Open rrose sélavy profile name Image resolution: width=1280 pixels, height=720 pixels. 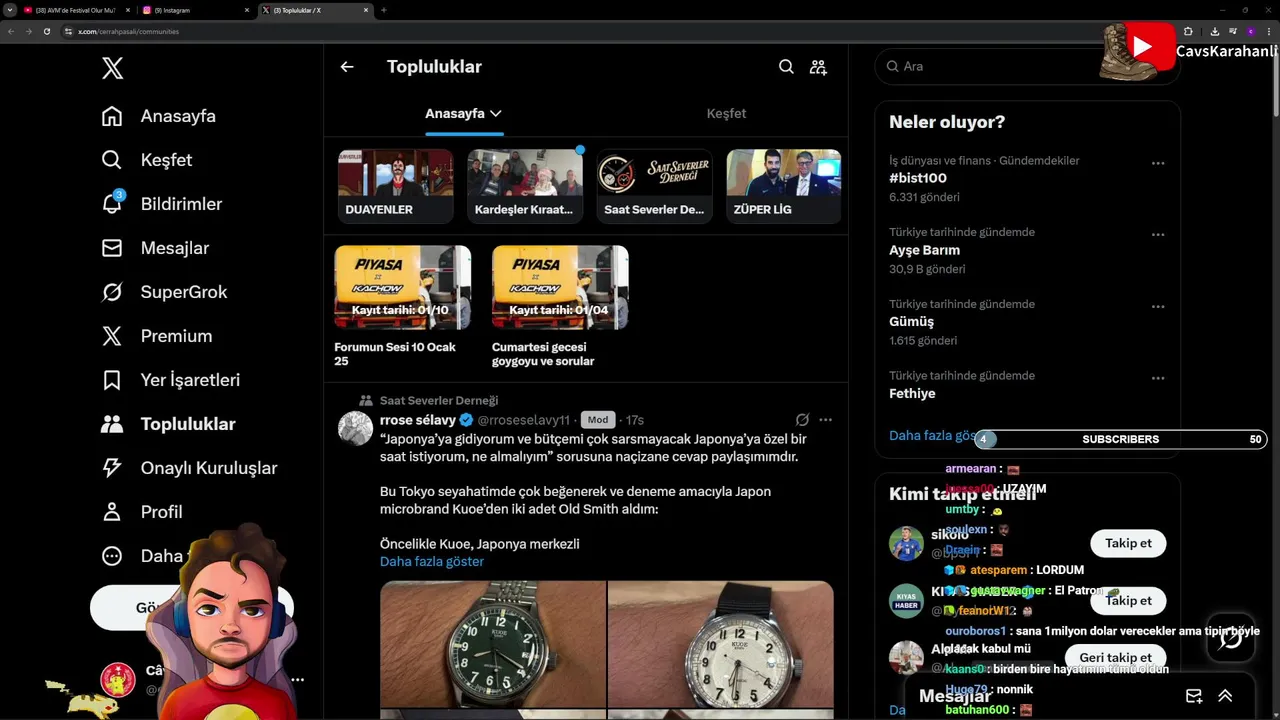click(x=418, y=420)
